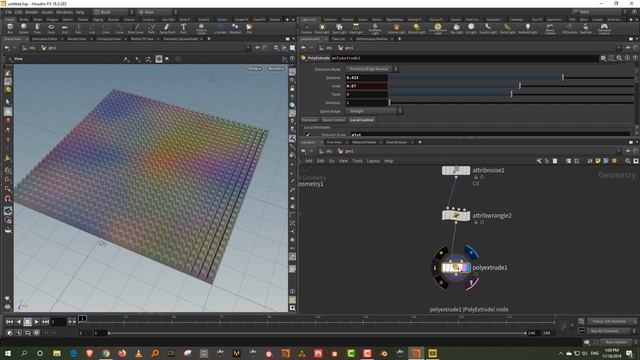
Task: Play the timeline forward
Action: 36,322
